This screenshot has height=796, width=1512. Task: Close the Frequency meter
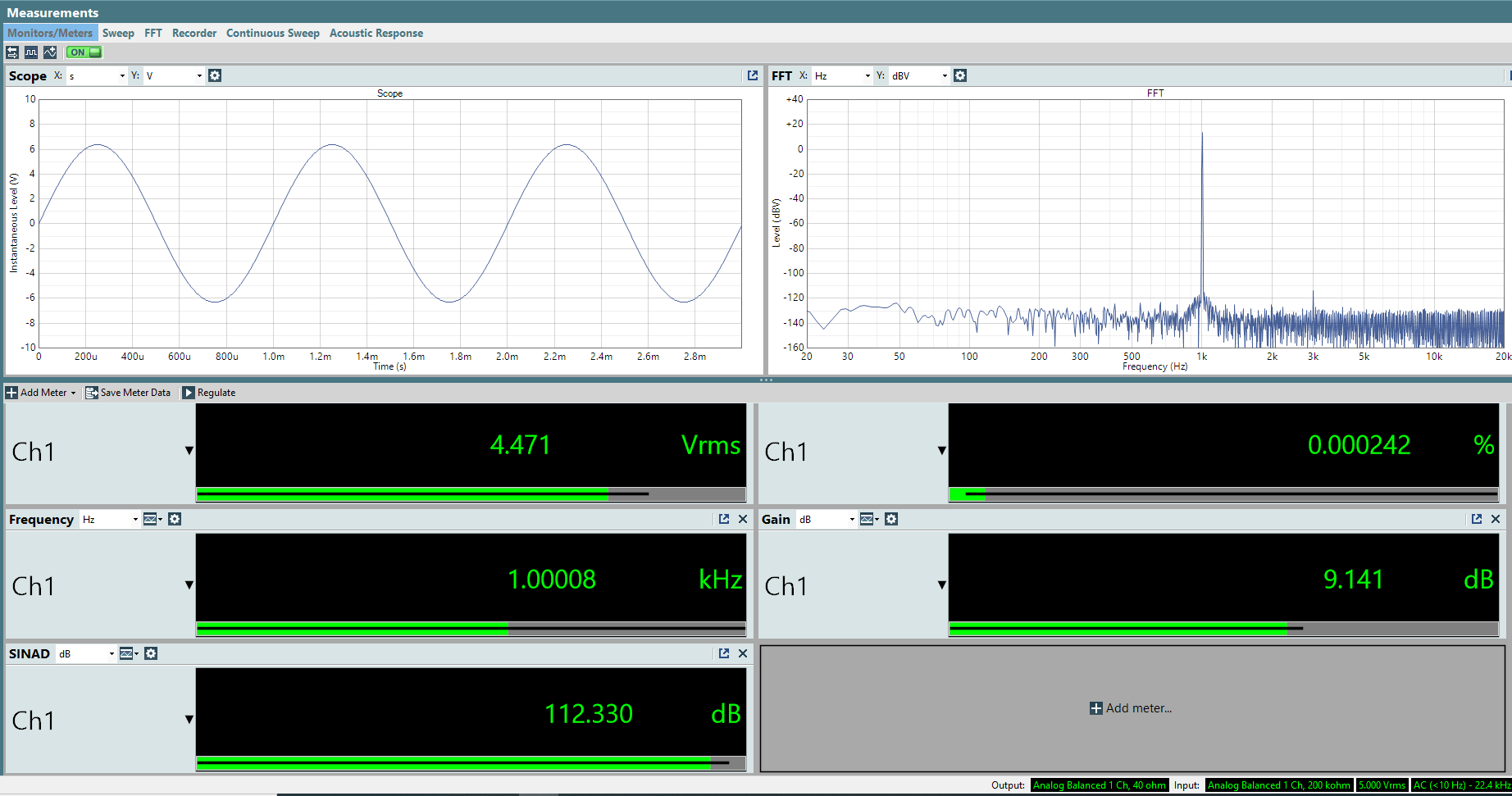point(743,519)
